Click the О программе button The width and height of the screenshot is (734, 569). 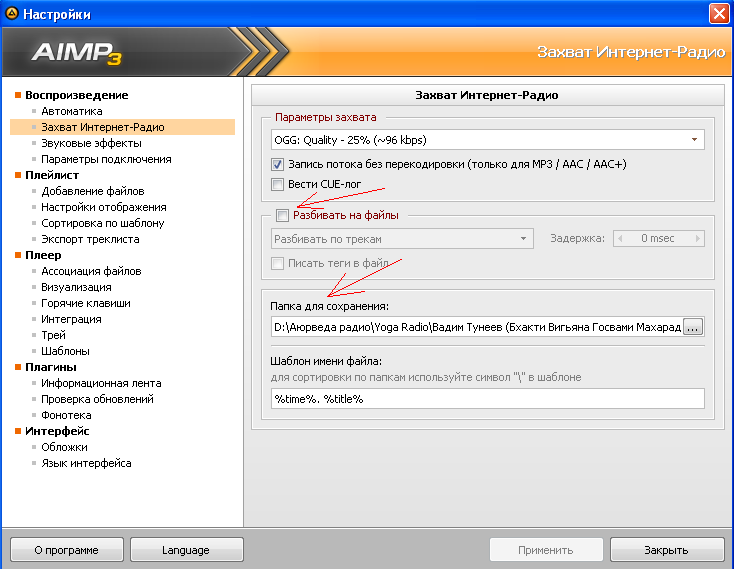point(66,550)
